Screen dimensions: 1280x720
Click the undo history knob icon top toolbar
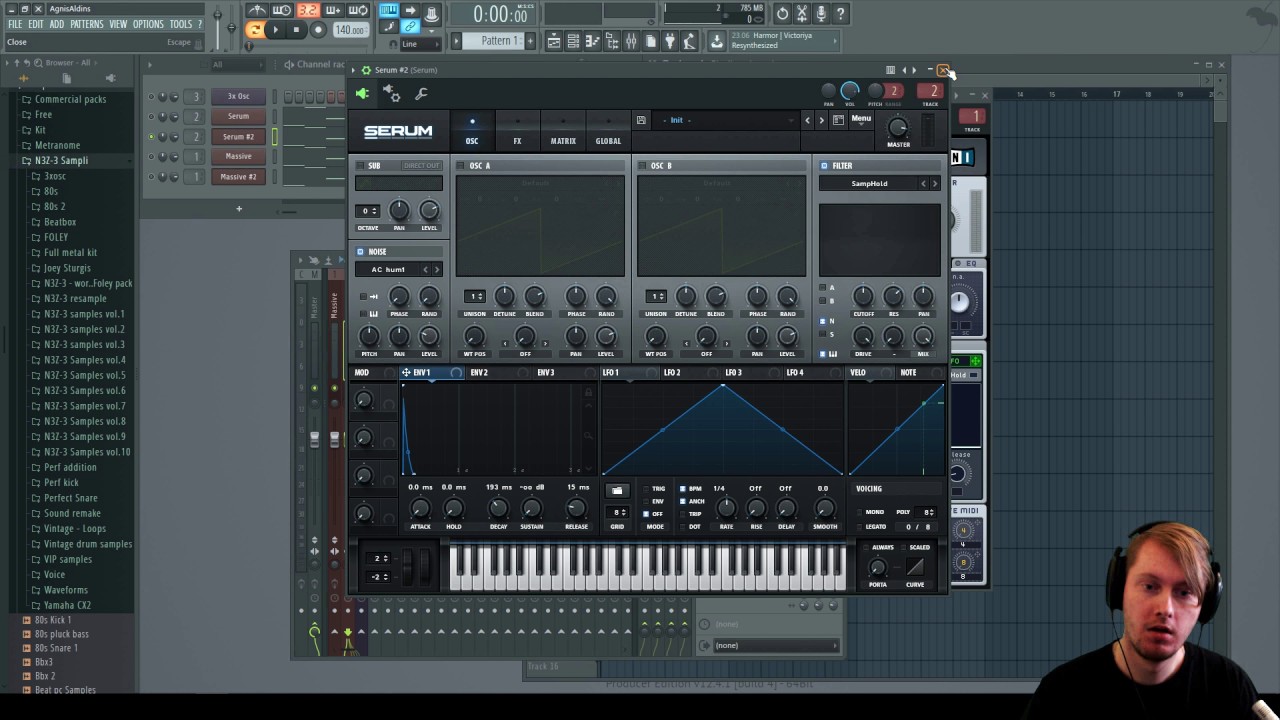[783, 13]
